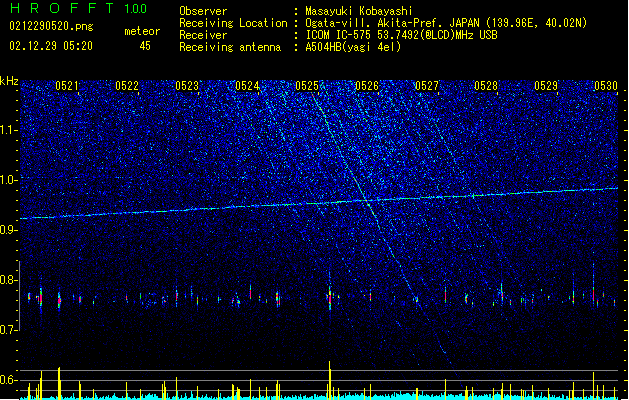Click the 0522 time marker
The image size is (629, 400).
(127, 86)
